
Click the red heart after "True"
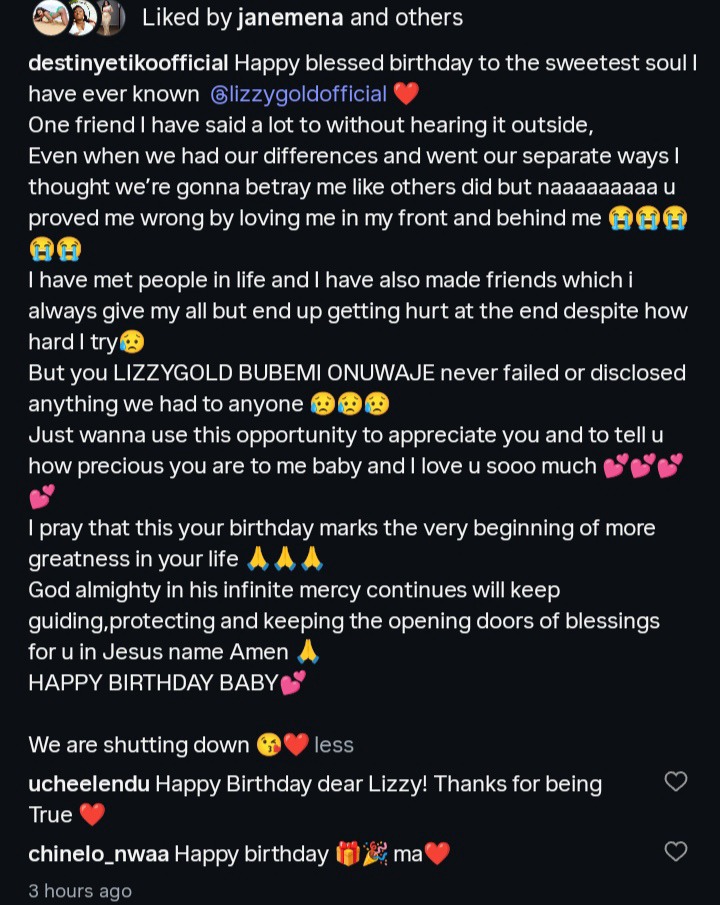pyautogui.click(x=92, y=815)
